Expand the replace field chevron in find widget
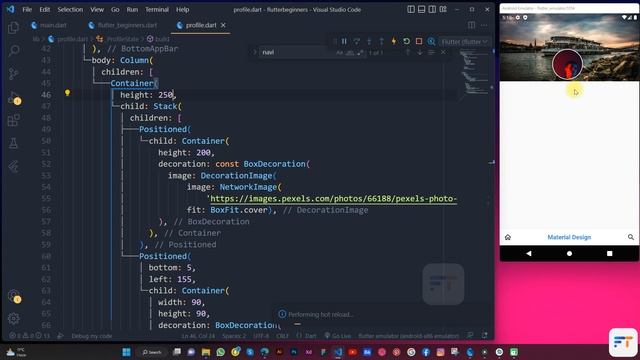Viewport: 640px width, 360px height. point(255,52)
